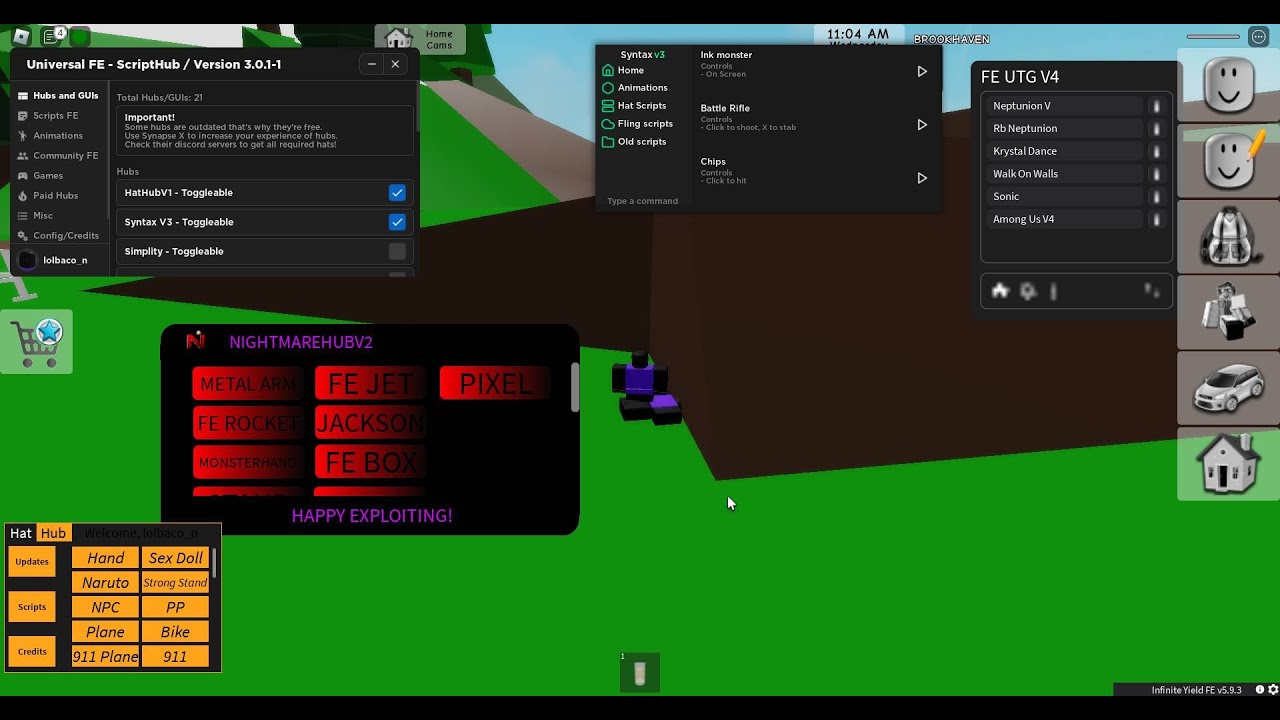Screen dimensions: 1280x720
Task: Click the Nightmare Hub scrollbar
Action: [575, 387]
